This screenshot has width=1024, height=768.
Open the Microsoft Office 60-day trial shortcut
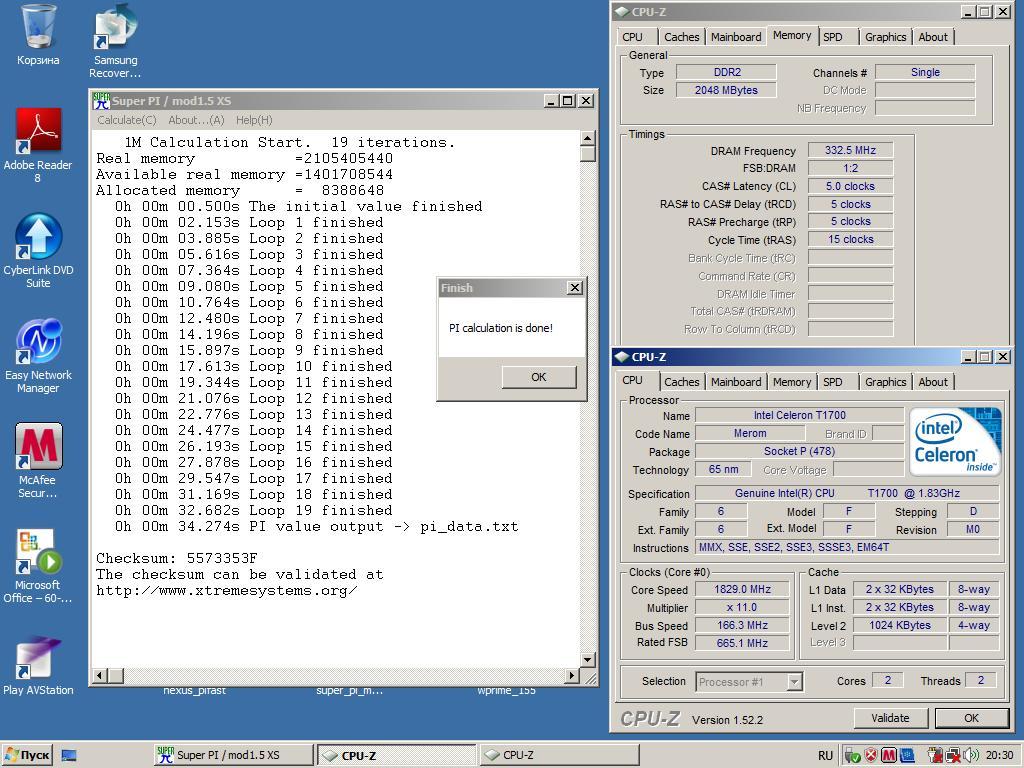pos(38,566)
